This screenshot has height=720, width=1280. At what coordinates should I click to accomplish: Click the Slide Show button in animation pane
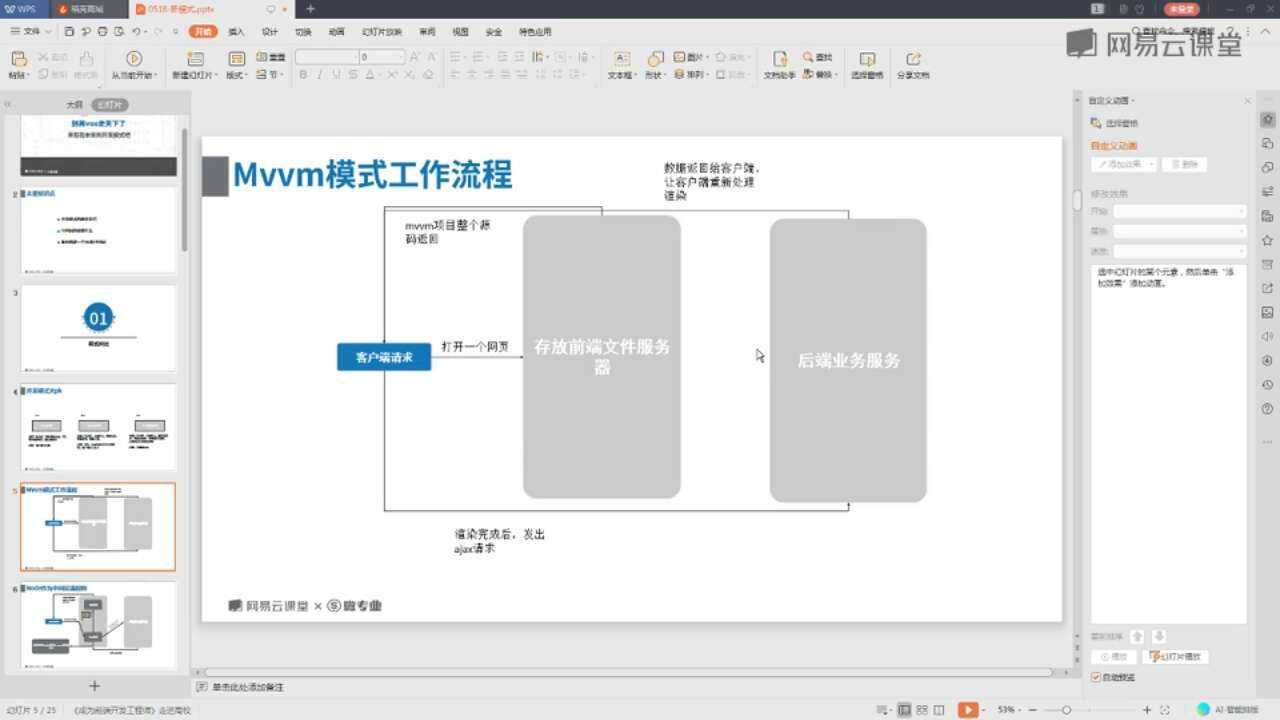1176,657
